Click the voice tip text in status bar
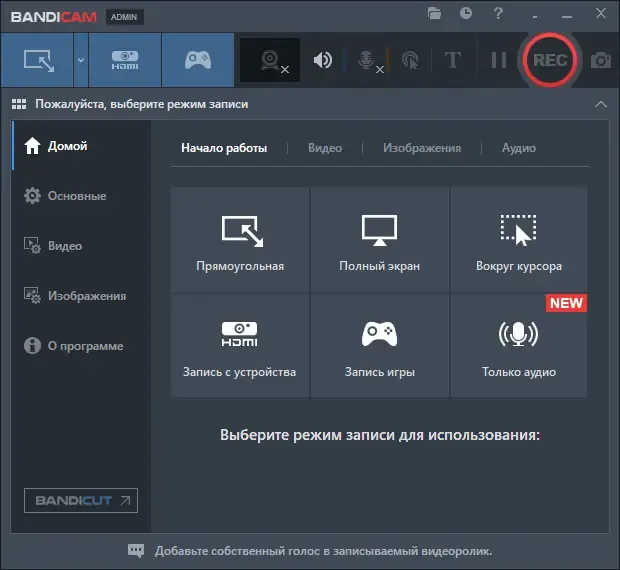Viewport: 620px width, 570px height. [x=323, y=551]
